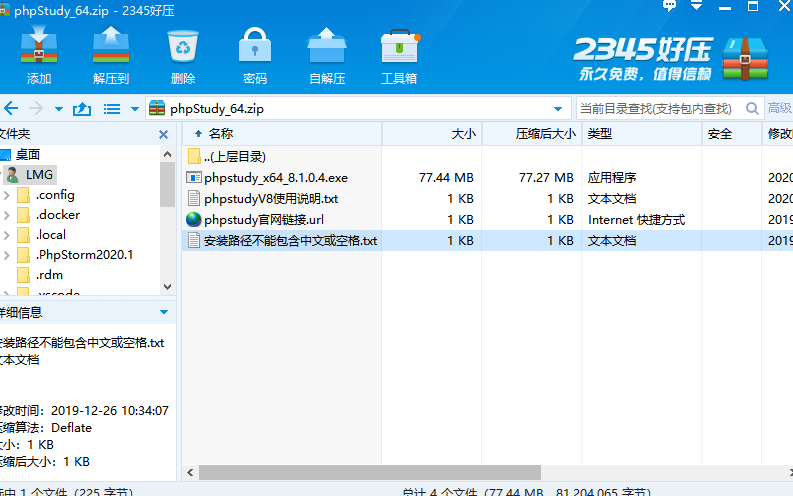This screenshot has width=793, height=496.
Task: Expand the .docker folder node
Action: pos(7,215)
